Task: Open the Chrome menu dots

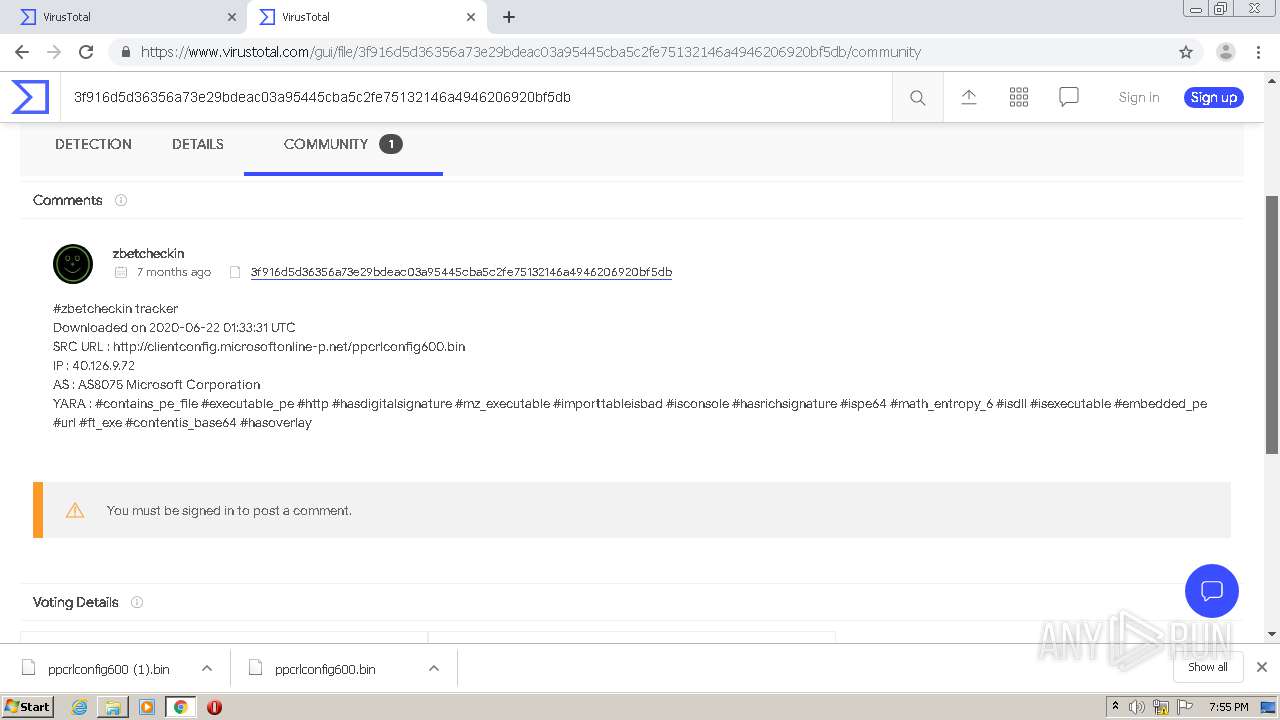Action: [x=1259, y=52]
